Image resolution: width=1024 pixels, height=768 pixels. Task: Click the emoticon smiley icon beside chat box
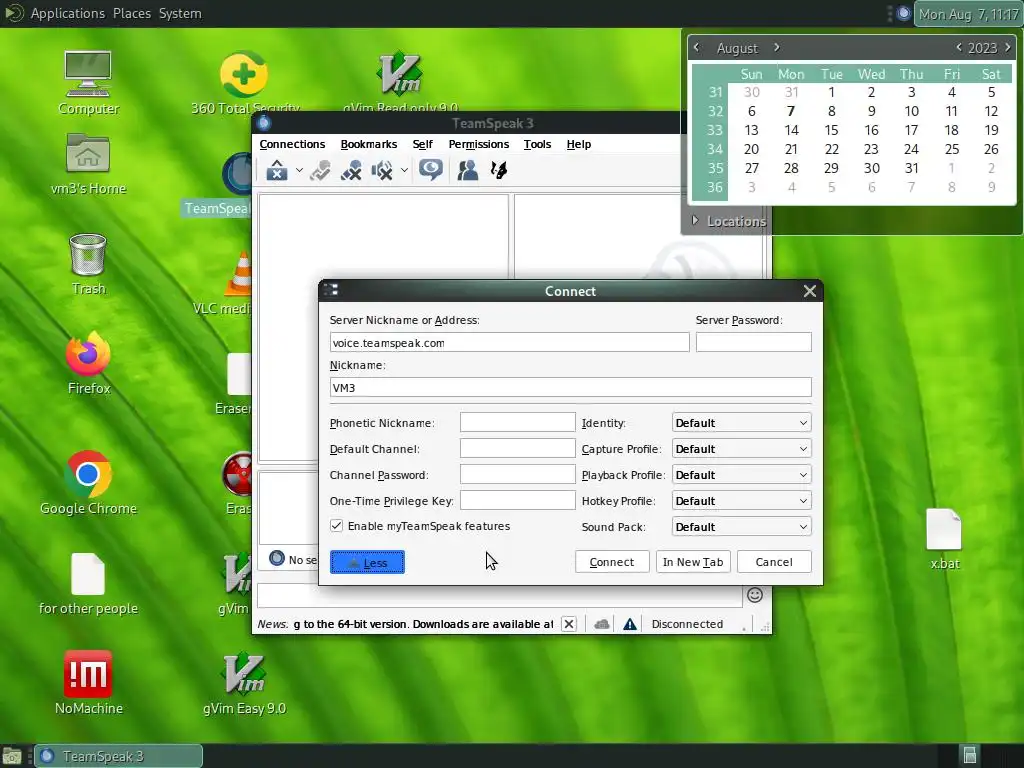(755, 595)
